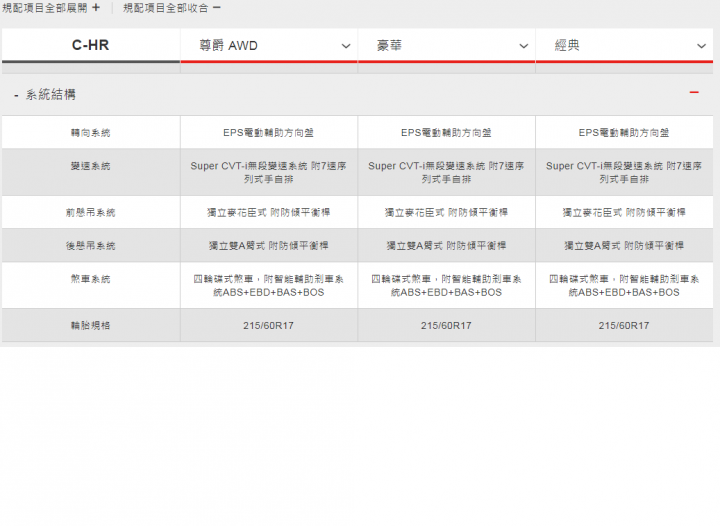Screen dimensions: 720x526
Task: Select ABS+EBD+BAS+BOS brake cell under 豪華
Action: click(446, 285)
